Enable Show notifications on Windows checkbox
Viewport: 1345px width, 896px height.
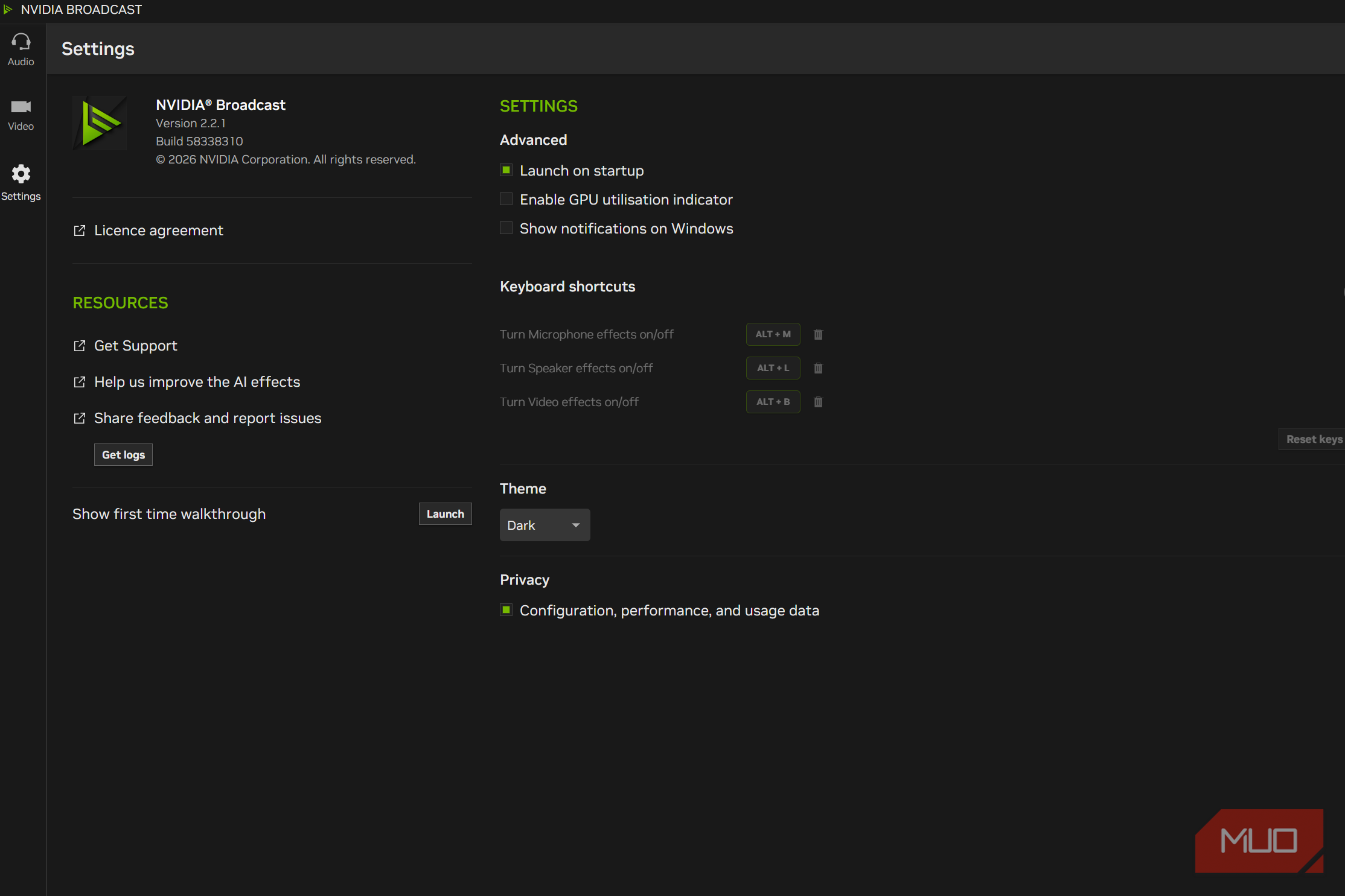pyautogui.click(x=506, y=228)
